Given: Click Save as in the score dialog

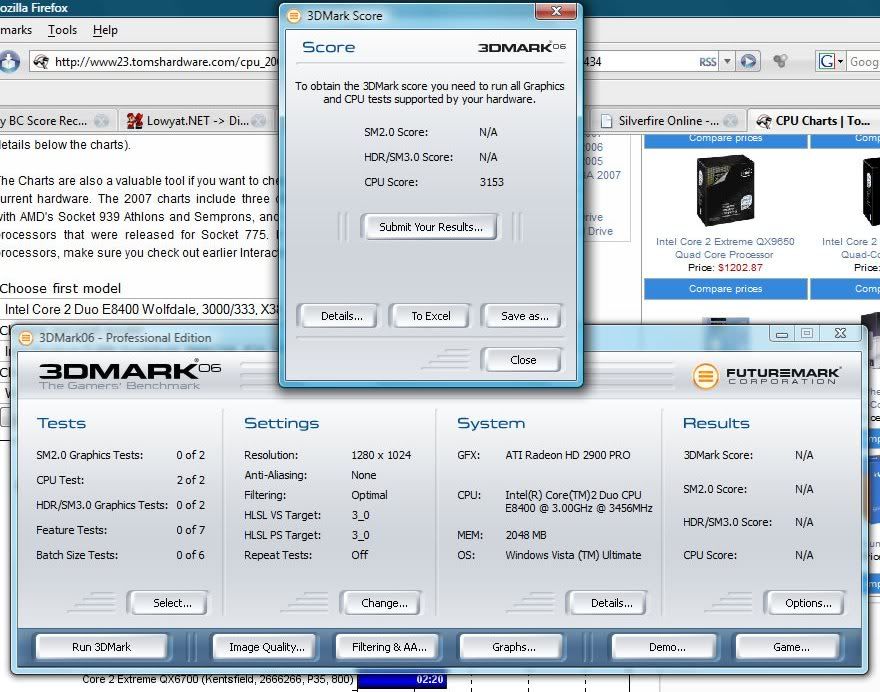Looking at the screenshot, I should coord(524,316).
